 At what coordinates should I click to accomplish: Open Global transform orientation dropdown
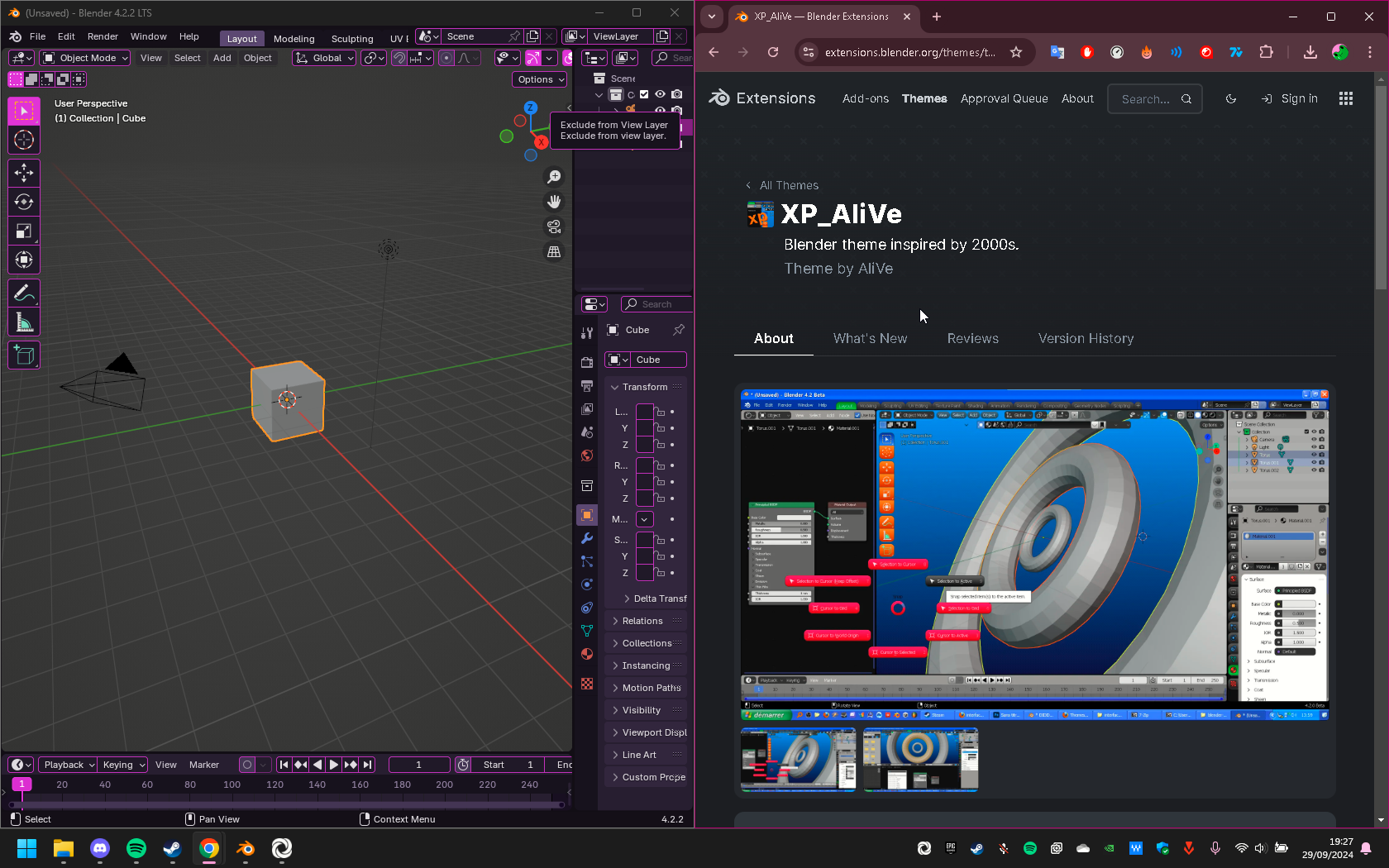[x=324, y=58]
